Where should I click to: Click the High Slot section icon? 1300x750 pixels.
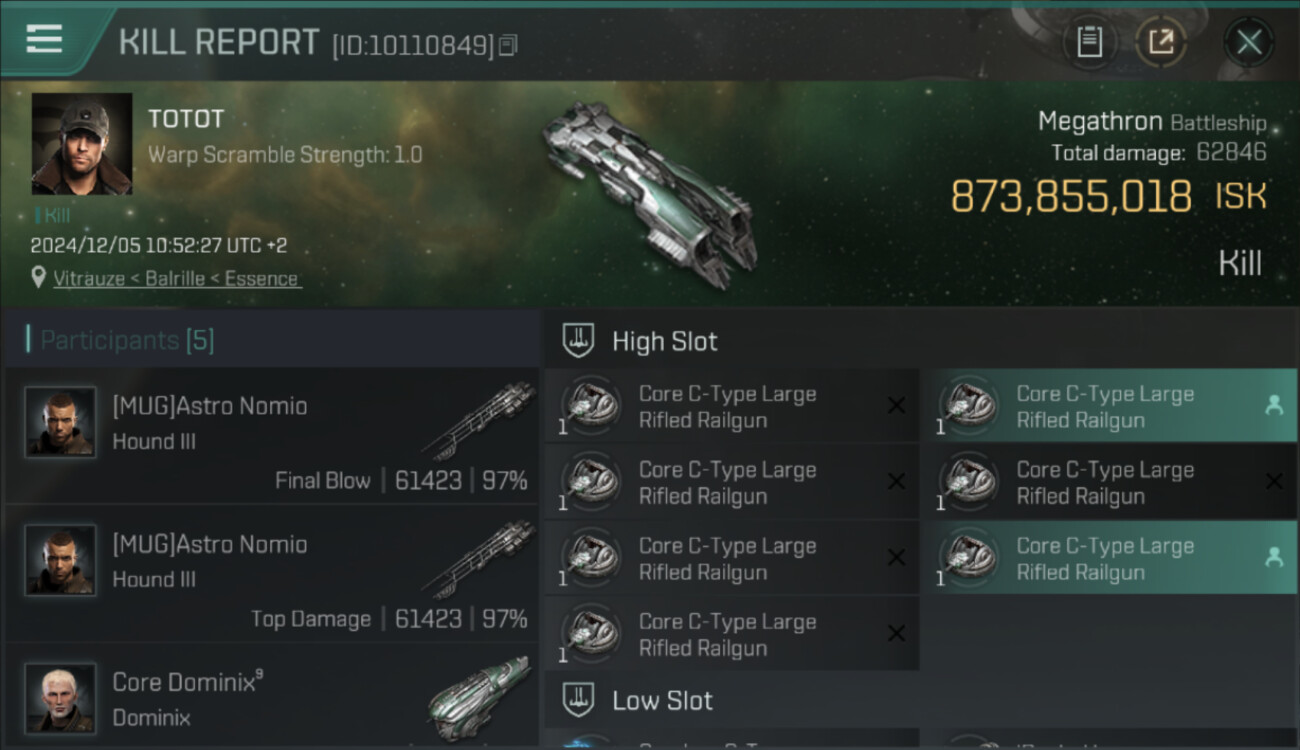coord(579,341)
